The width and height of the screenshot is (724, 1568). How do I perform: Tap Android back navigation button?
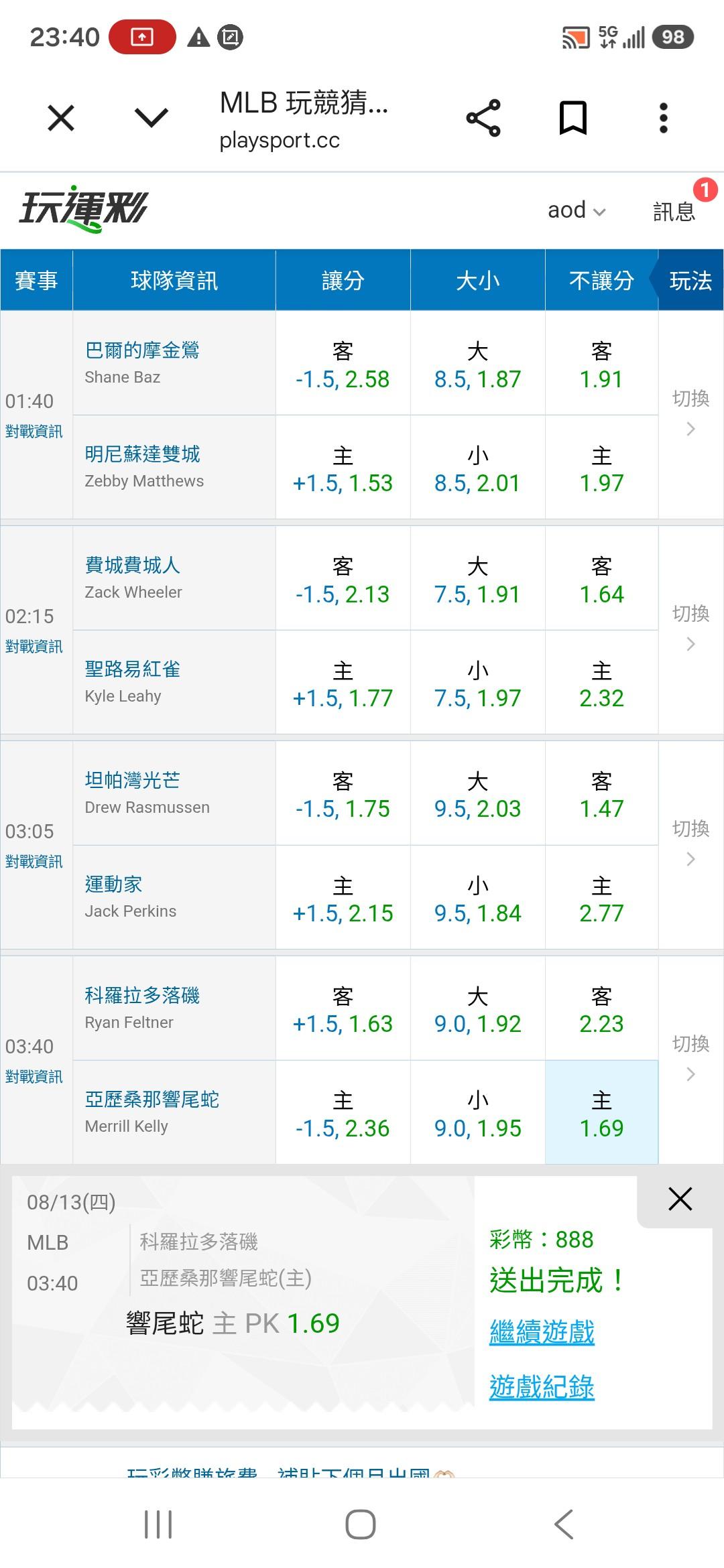pyautogui.click(x=564, y=1524)
